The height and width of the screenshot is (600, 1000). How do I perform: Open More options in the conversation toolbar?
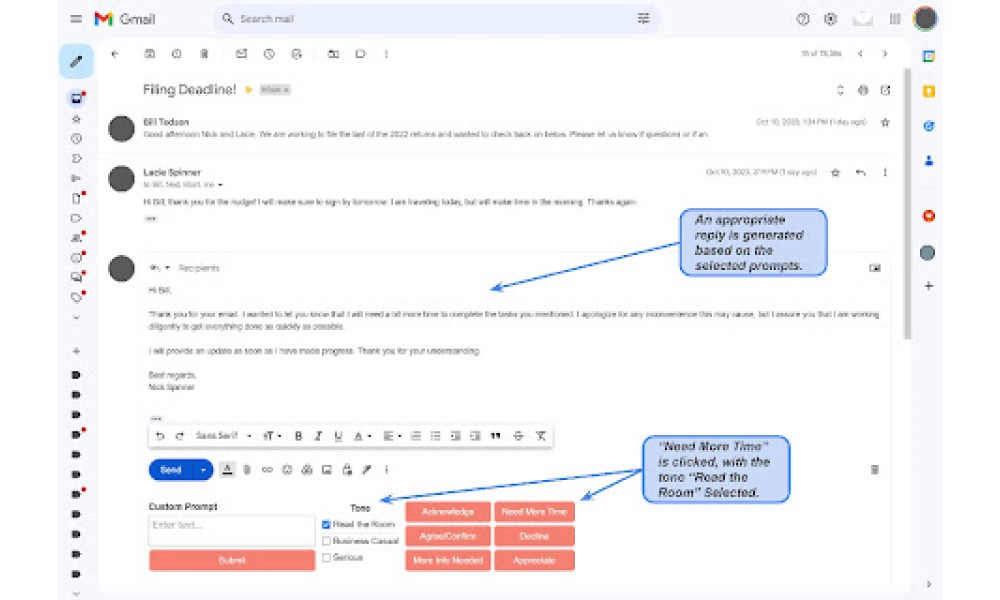[386, 54]
